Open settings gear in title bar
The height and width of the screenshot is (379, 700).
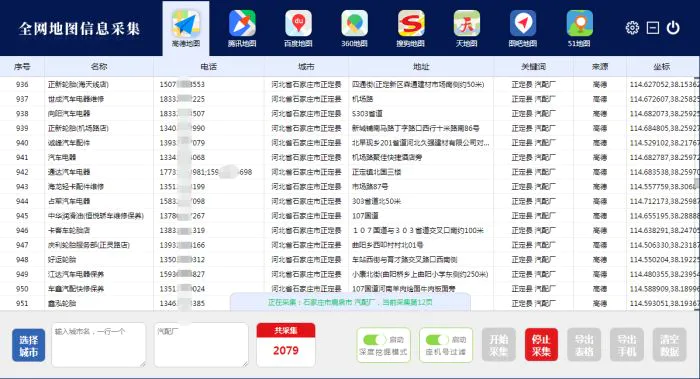pos(632,28)
